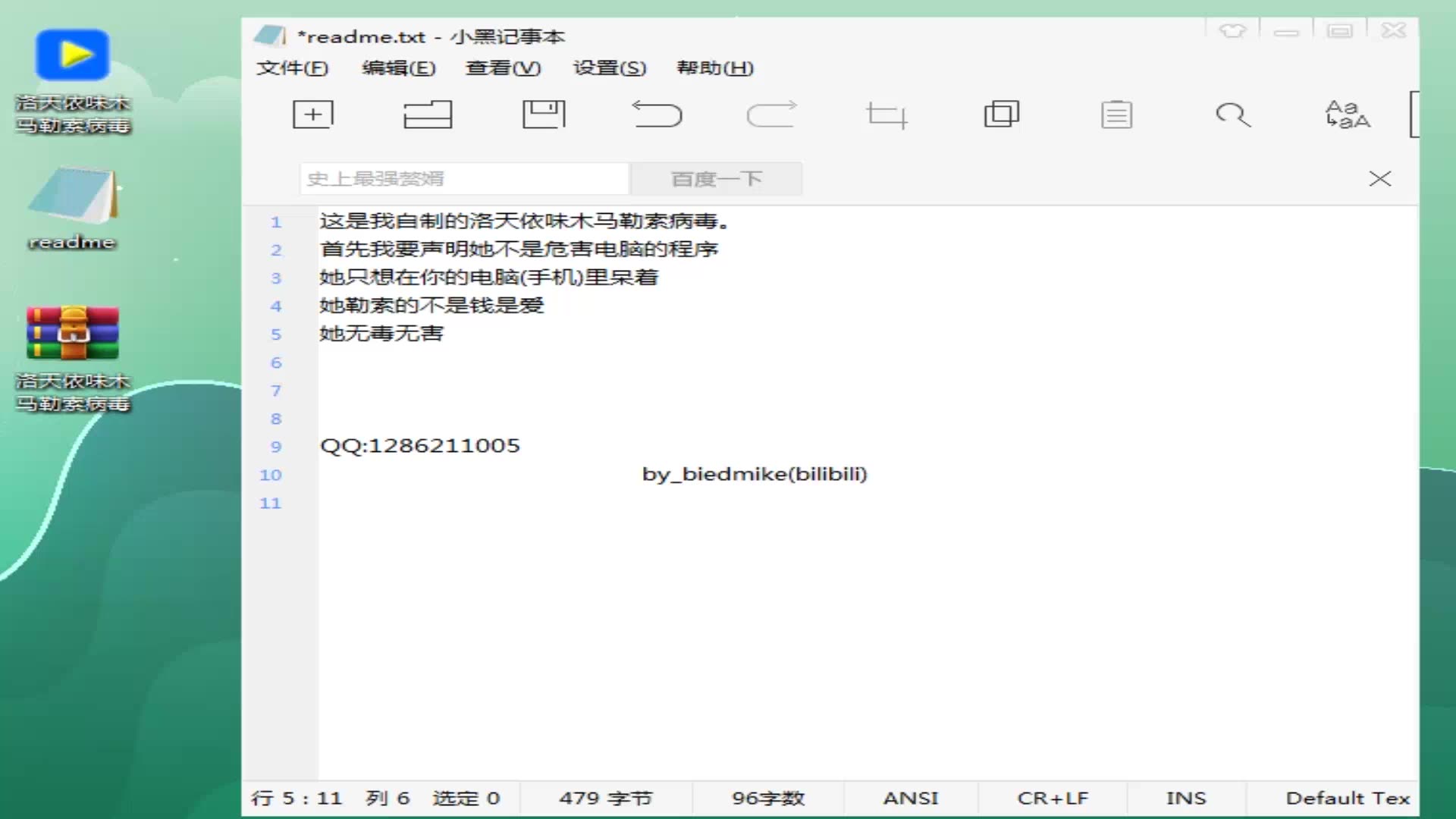Click the Copy toolbar icon
Image resolution: width=1456 pixels, height=819 pixels.
1001,115
